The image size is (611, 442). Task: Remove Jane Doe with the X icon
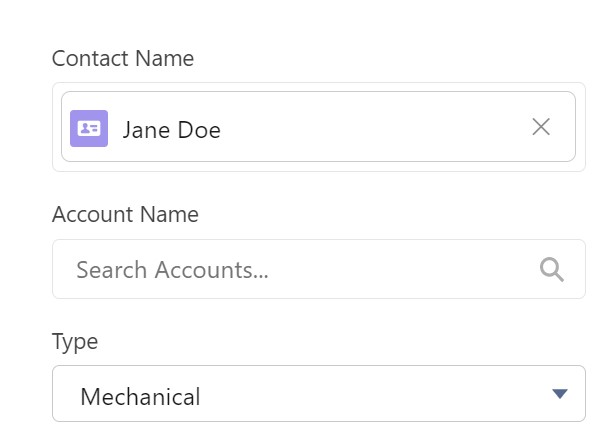pos(541,127)
